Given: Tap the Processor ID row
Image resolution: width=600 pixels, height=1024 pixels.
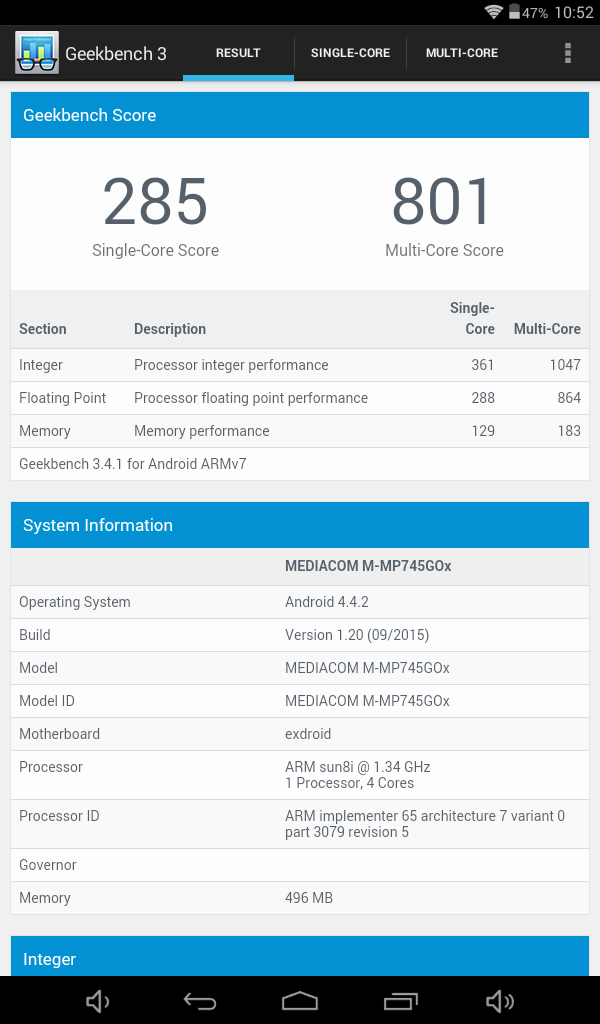Looking at the screenshot, I should (x=300, y=824).
